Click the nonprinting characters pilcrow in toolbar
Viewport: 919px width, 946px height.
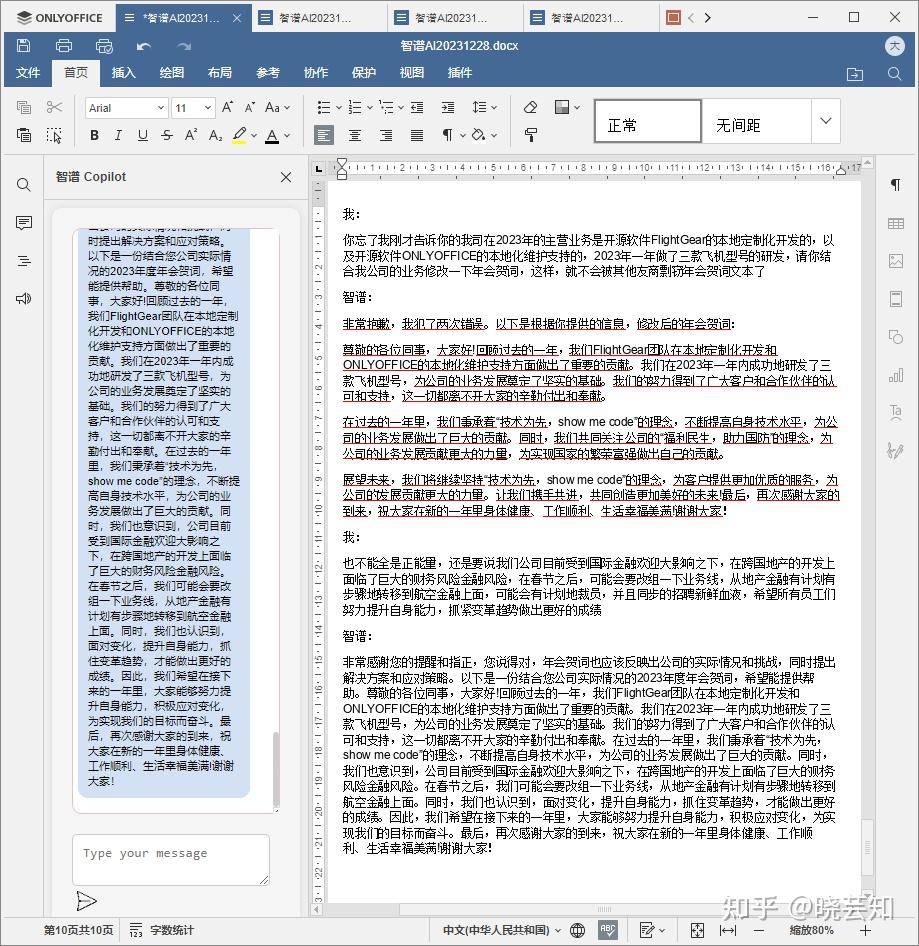point(447,135)
